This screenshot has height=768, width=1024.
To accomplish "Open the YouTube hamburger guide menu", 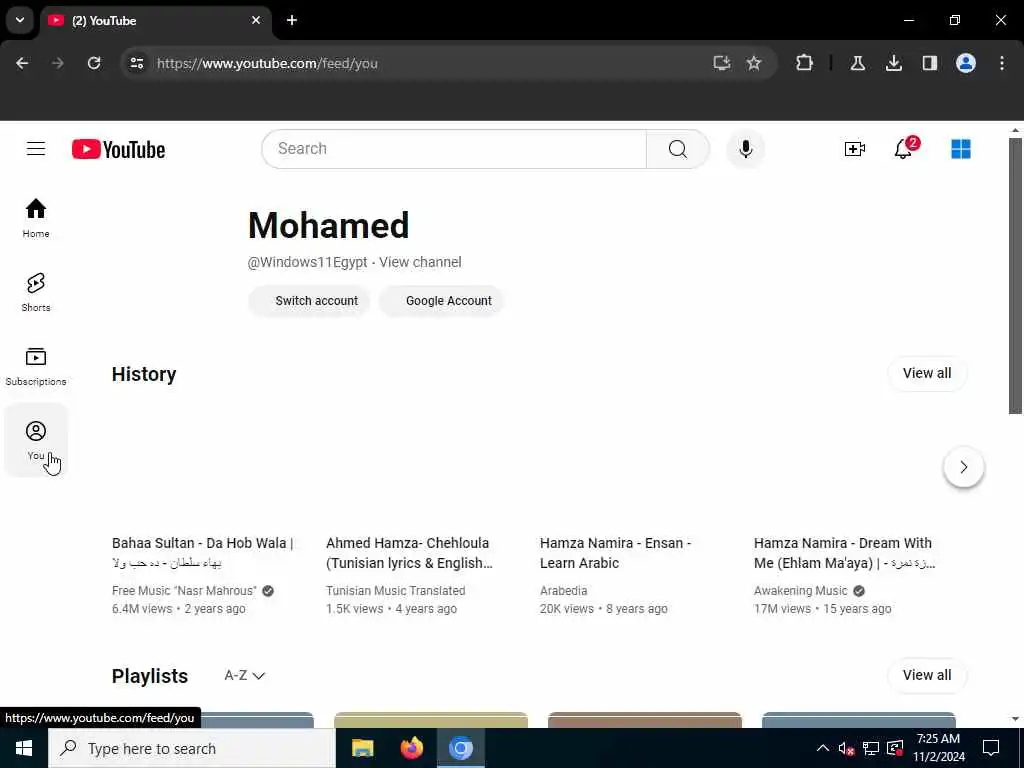I will point(36,149).
